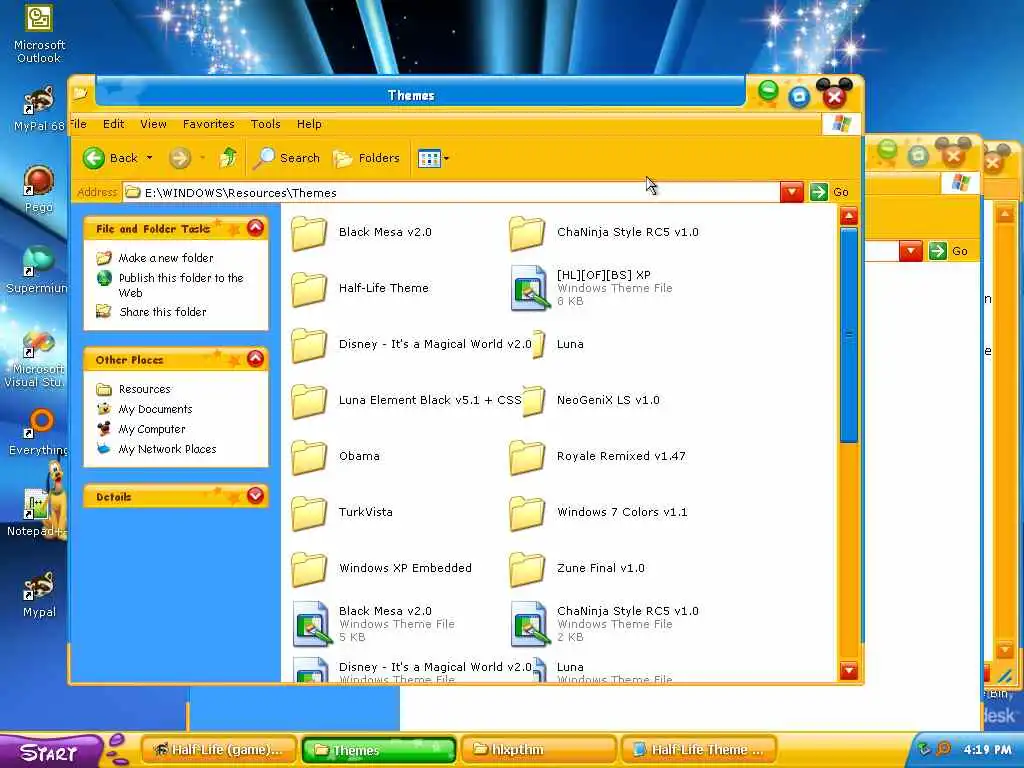Switch to Half-Life Theme taskbar button
Viewport: 1024px width, 768px height.
(x=699, y=750)
